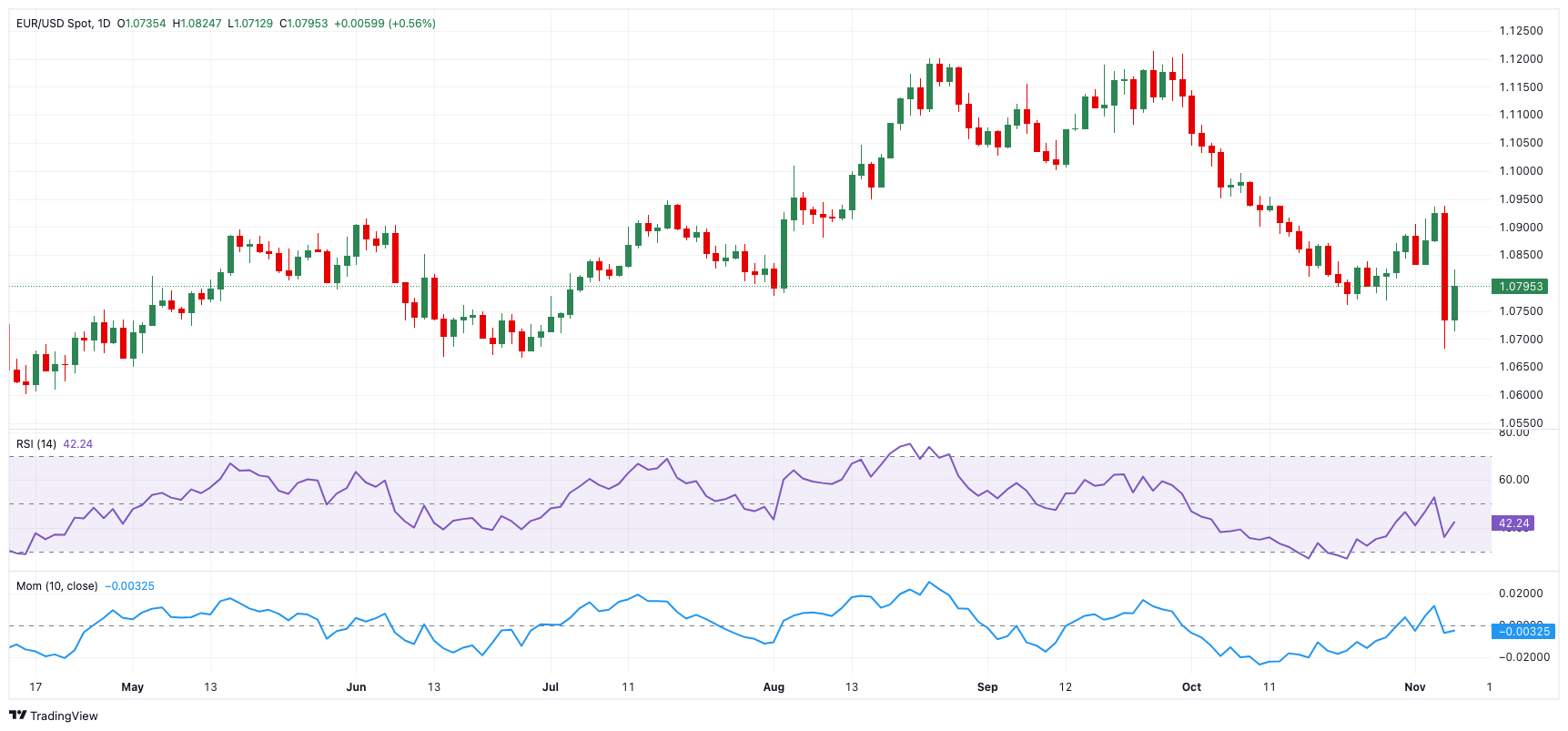
Task: Click the 1.06000 level on the price axis
Action: pos(1521,395)
